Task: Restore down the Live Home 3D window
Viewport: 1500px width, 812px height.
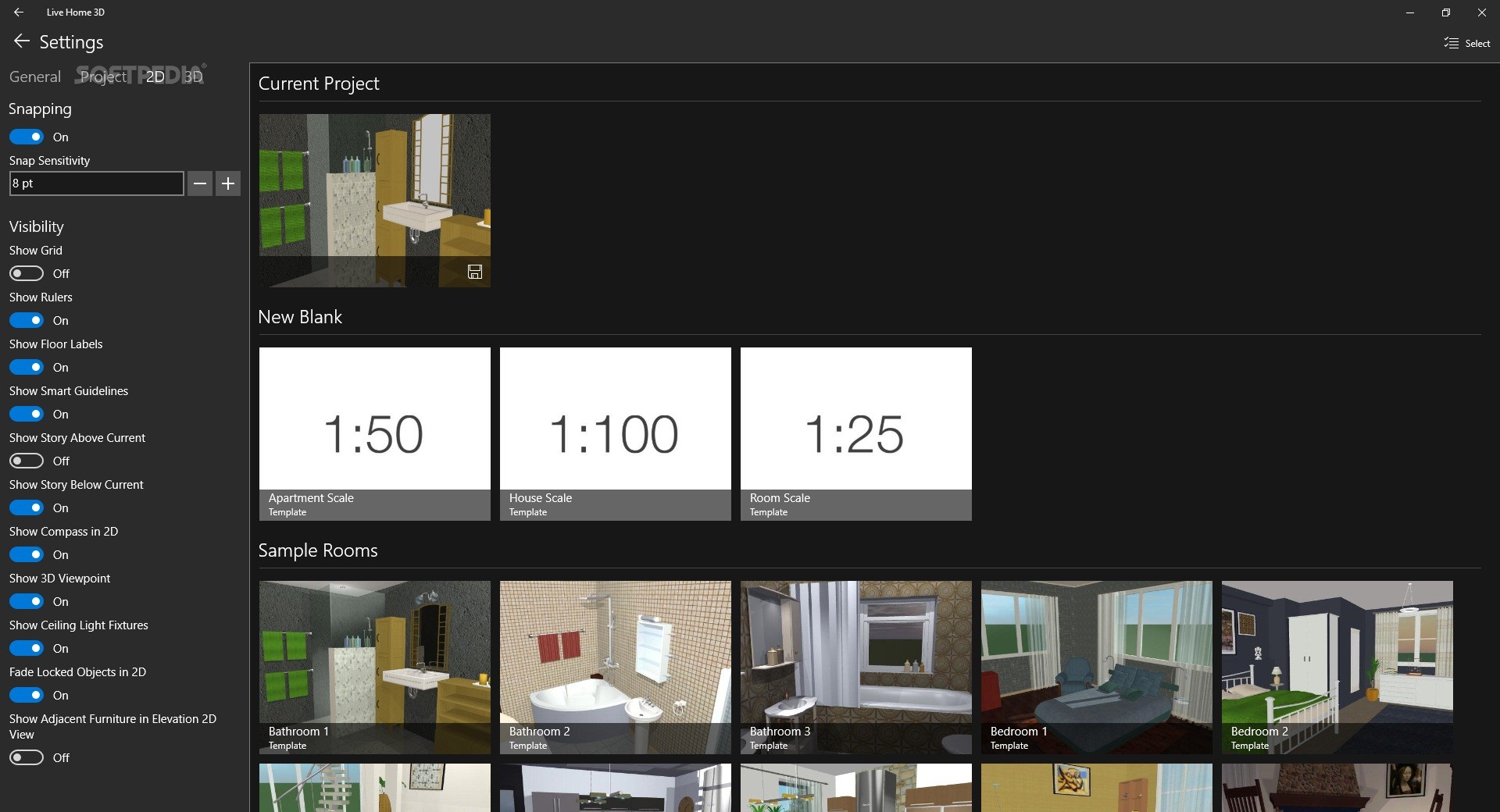Action: pos(1446,12)
